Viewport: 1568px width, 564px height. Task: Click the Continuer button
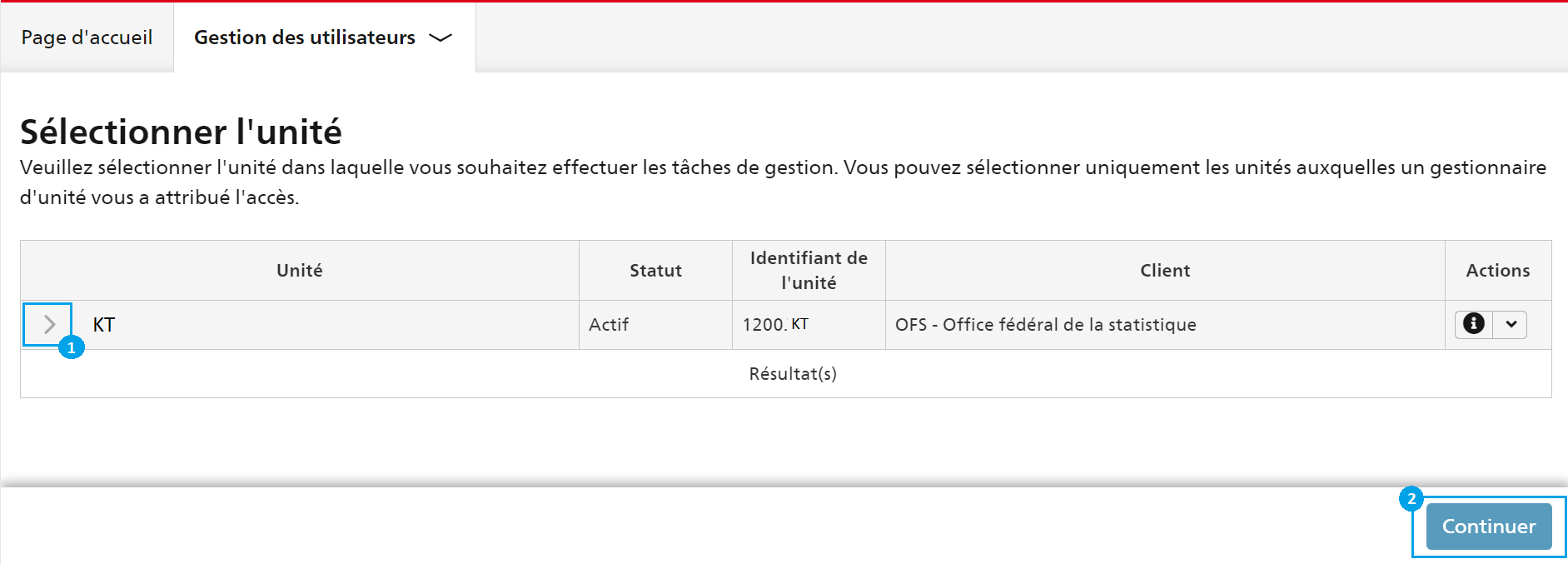pyautogui.click(x=1489, y=527)
